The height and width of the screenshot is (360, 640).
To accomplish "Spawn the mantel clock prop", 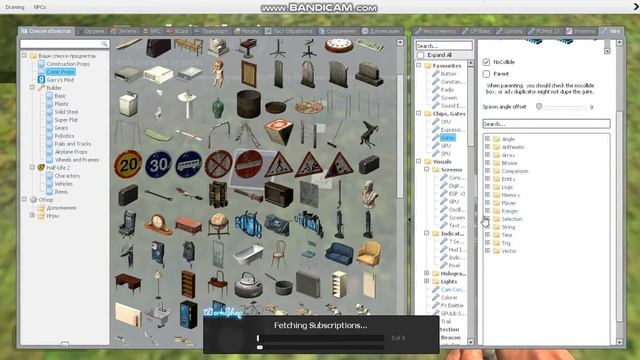I will [158, 225].
